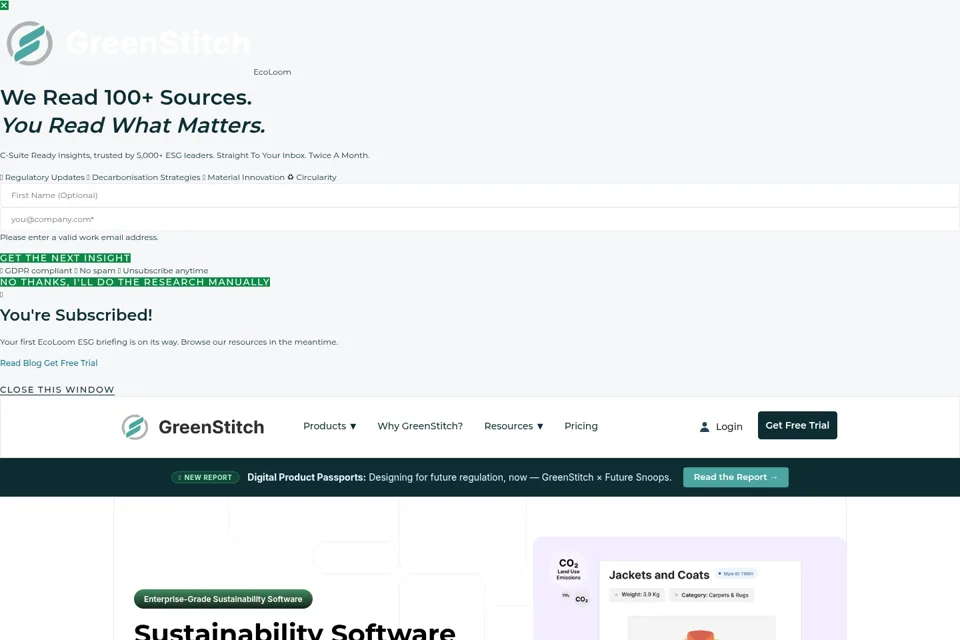Click the large GreenStitch logo in popup
960x640 pixels.
[x=128, y=43]
